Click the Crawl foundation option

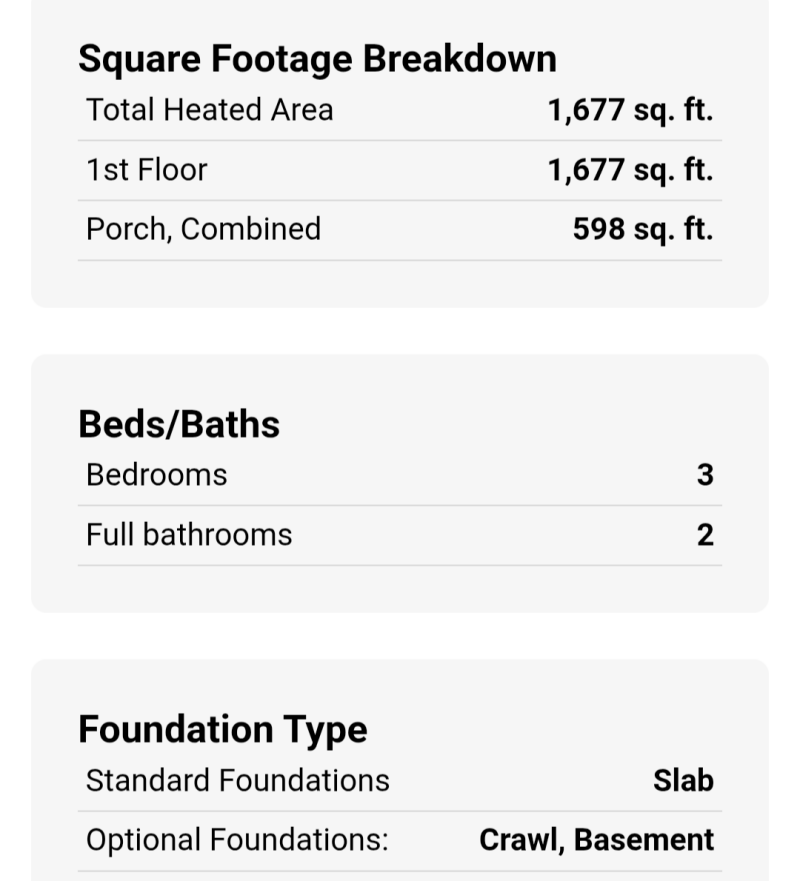click(520, 840)
